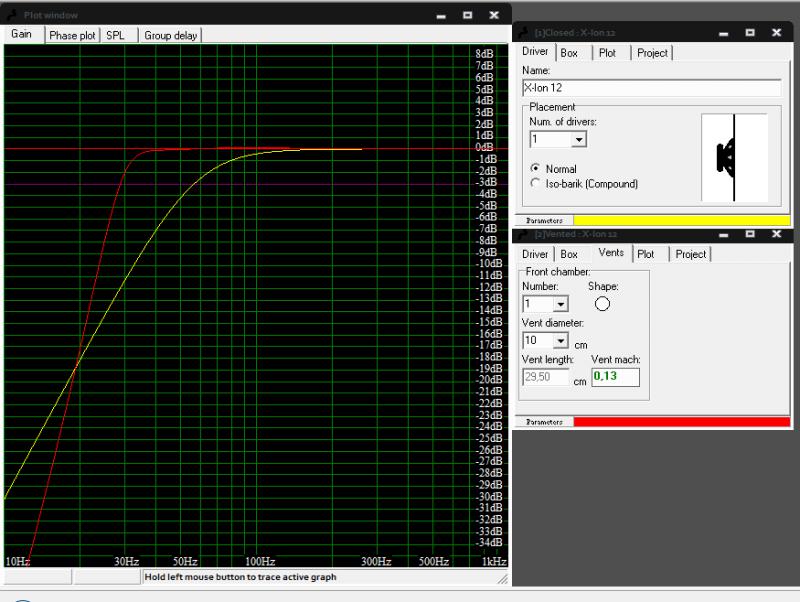This screenshot has width=800, height=602.
Task: Click the Plot window resize grip
Action: 503,579
